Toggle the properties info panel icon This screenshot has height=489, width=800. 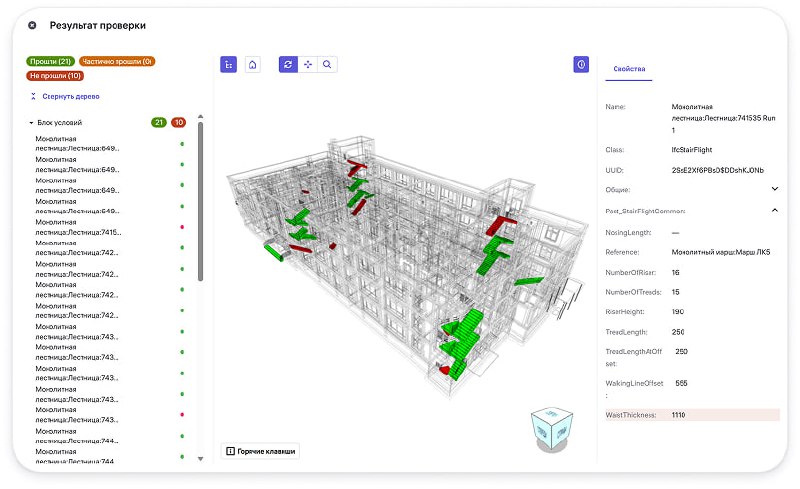pos(581,64)
